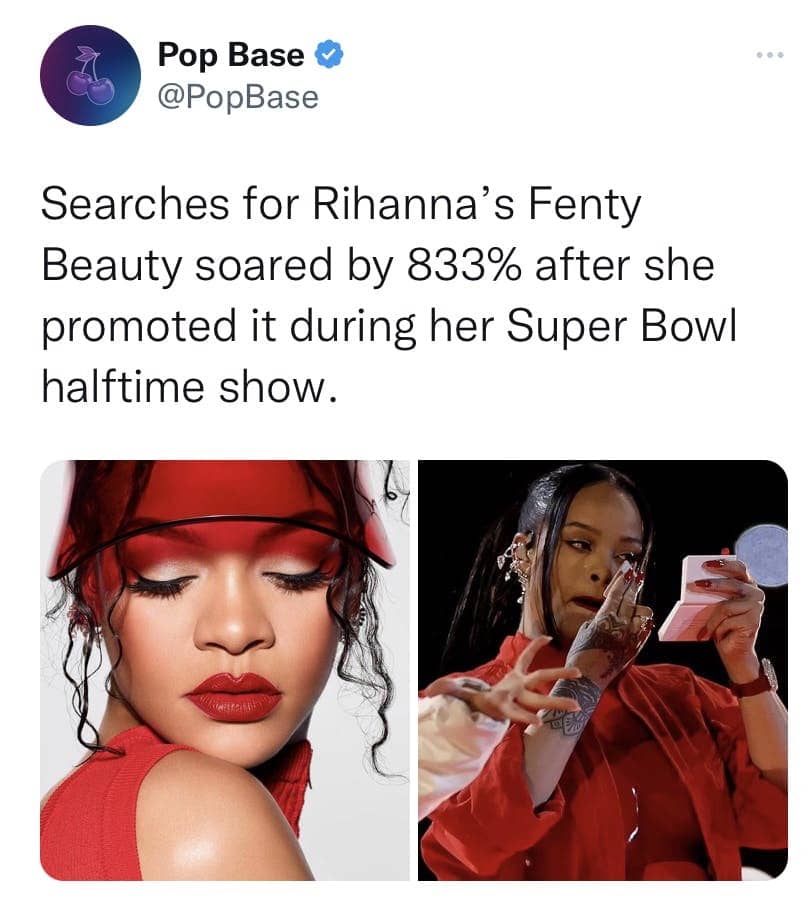Open the right halftime show photo
807x917 pixels.
click(x=603, y=670)
